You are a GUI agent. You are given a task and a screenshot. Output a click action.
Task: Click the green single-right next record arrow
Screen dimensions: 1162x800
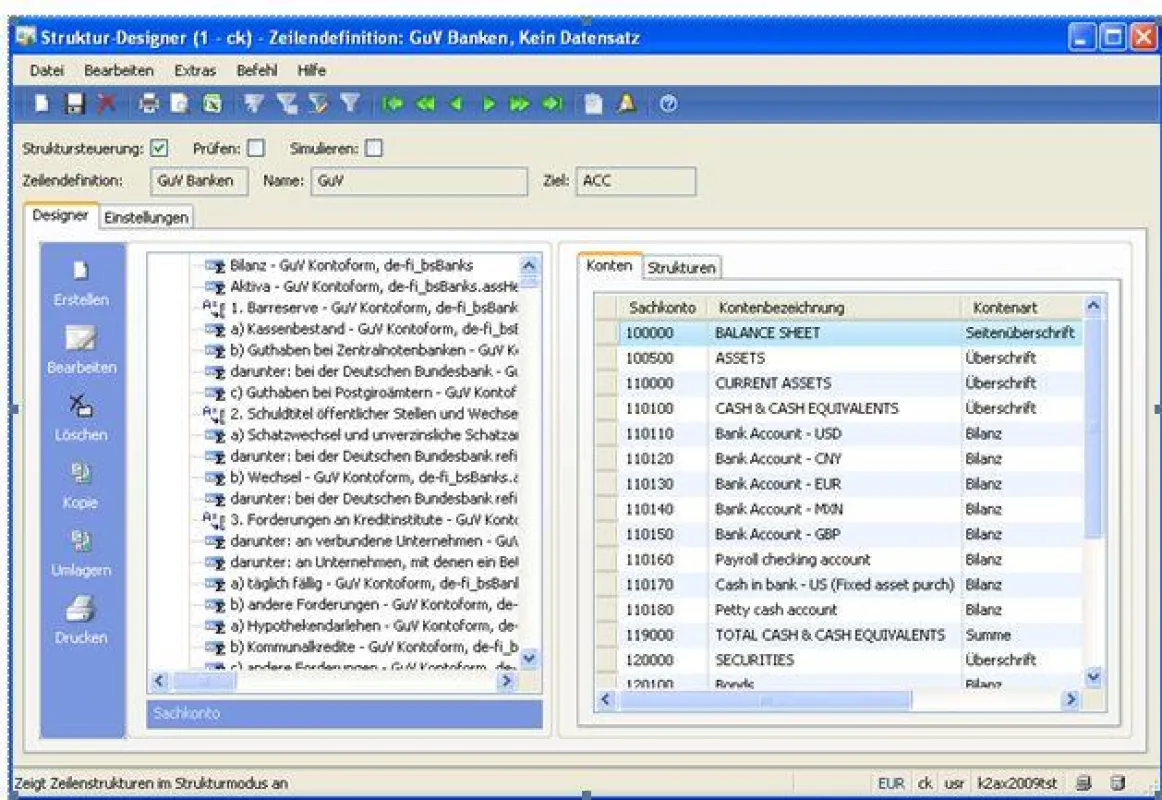pos(488,104)
